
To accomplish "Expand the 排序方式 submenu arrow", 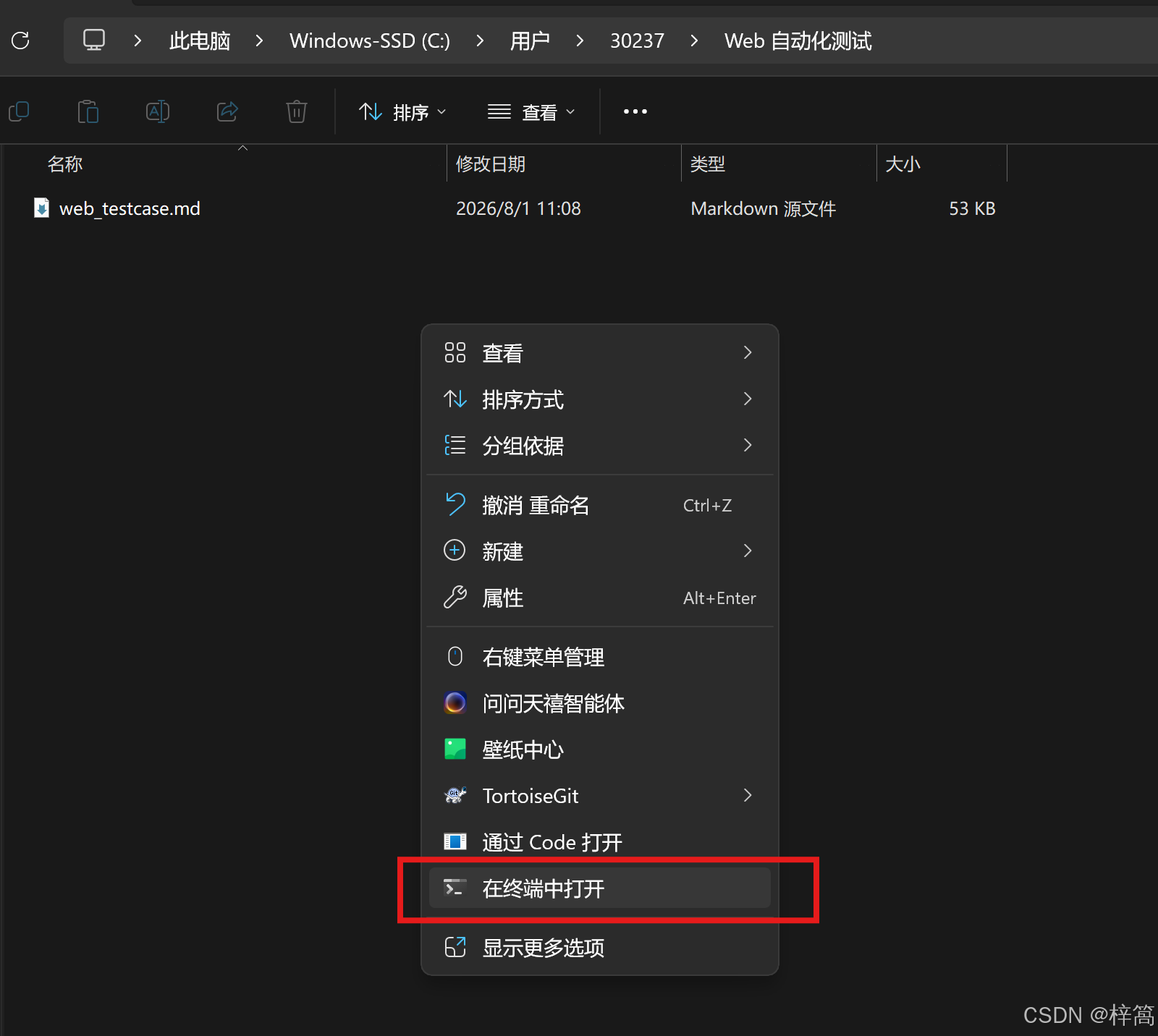I will click(748, 399).
